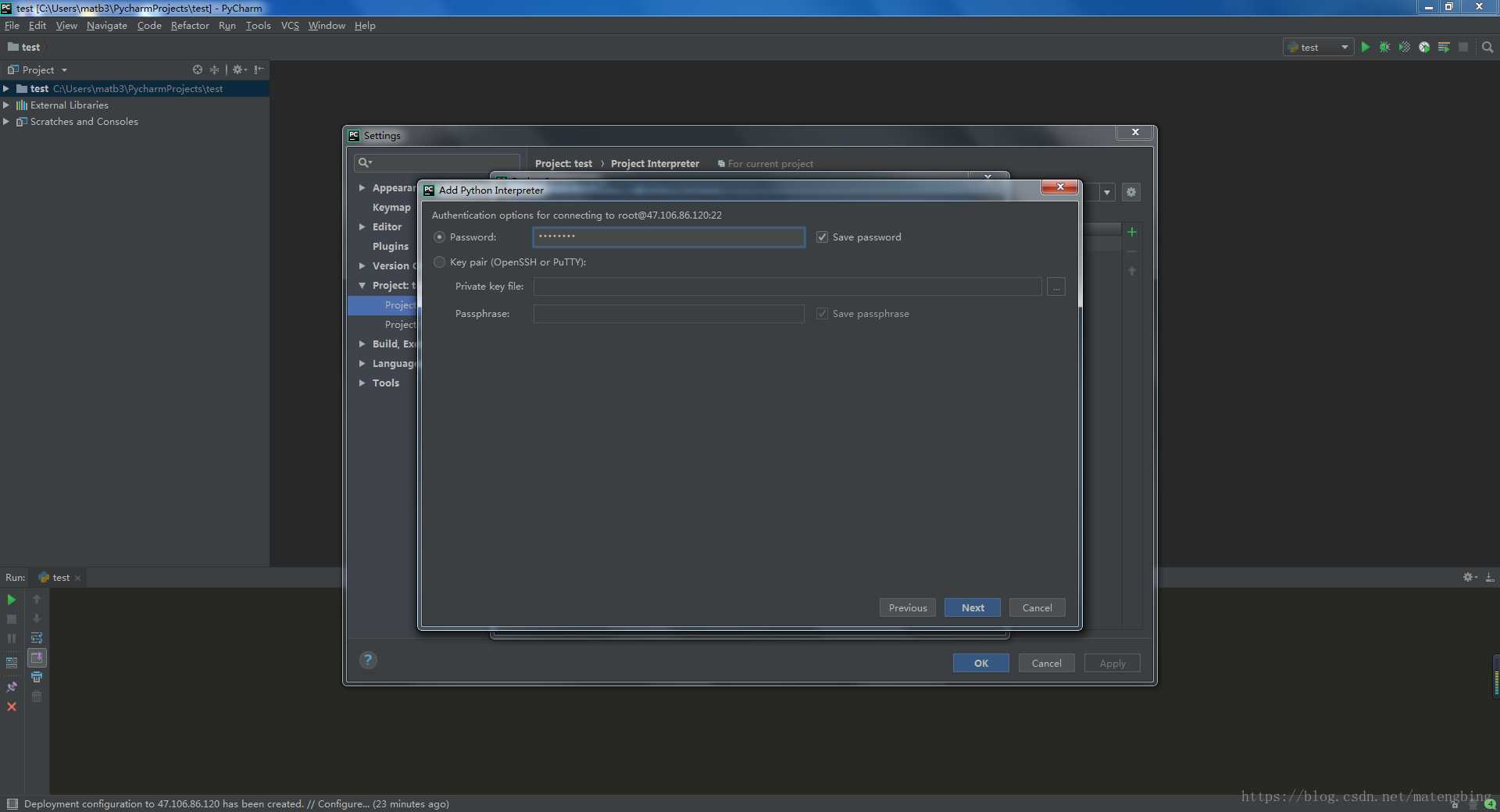The image size is (1500, 812).
Task: Open the VCS menu
Action: click(x=290, y=26)
